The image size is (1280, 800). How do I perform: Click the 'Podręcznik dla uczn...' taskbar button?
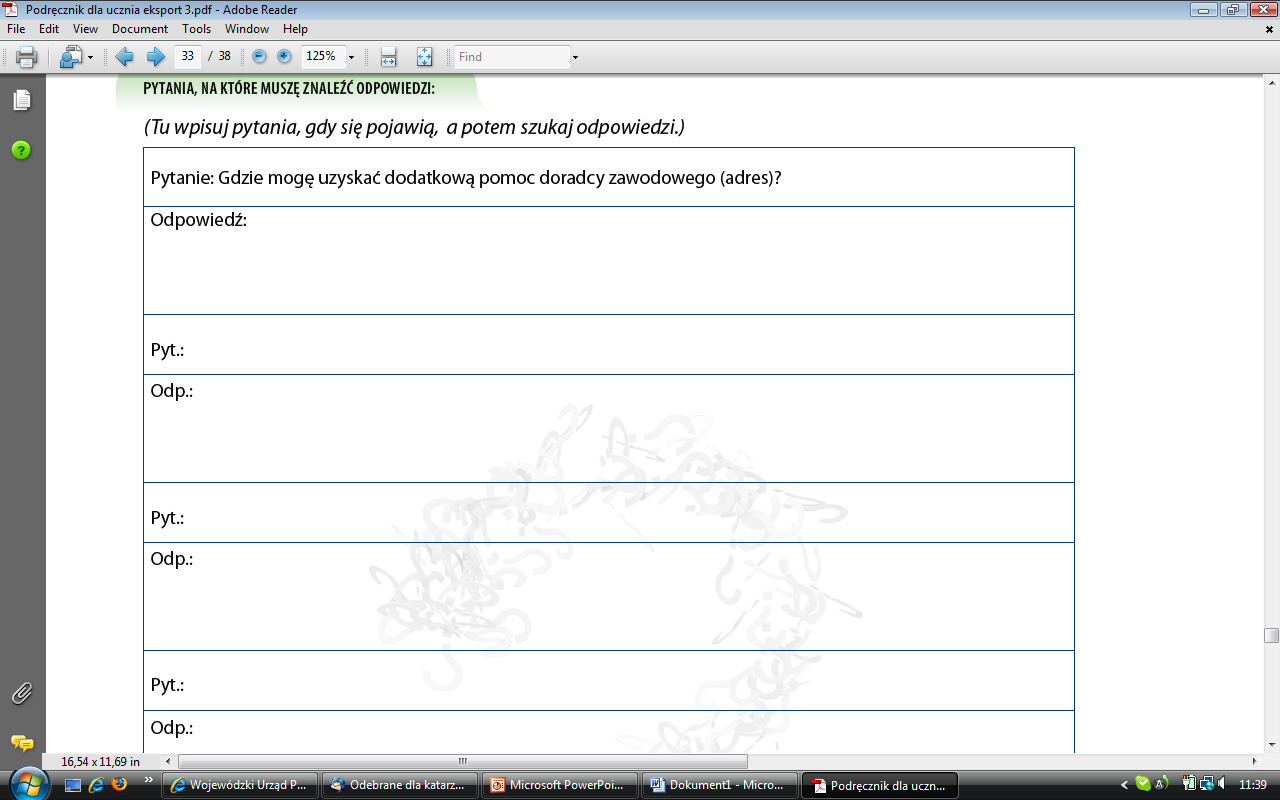click(x=880, y=785)
